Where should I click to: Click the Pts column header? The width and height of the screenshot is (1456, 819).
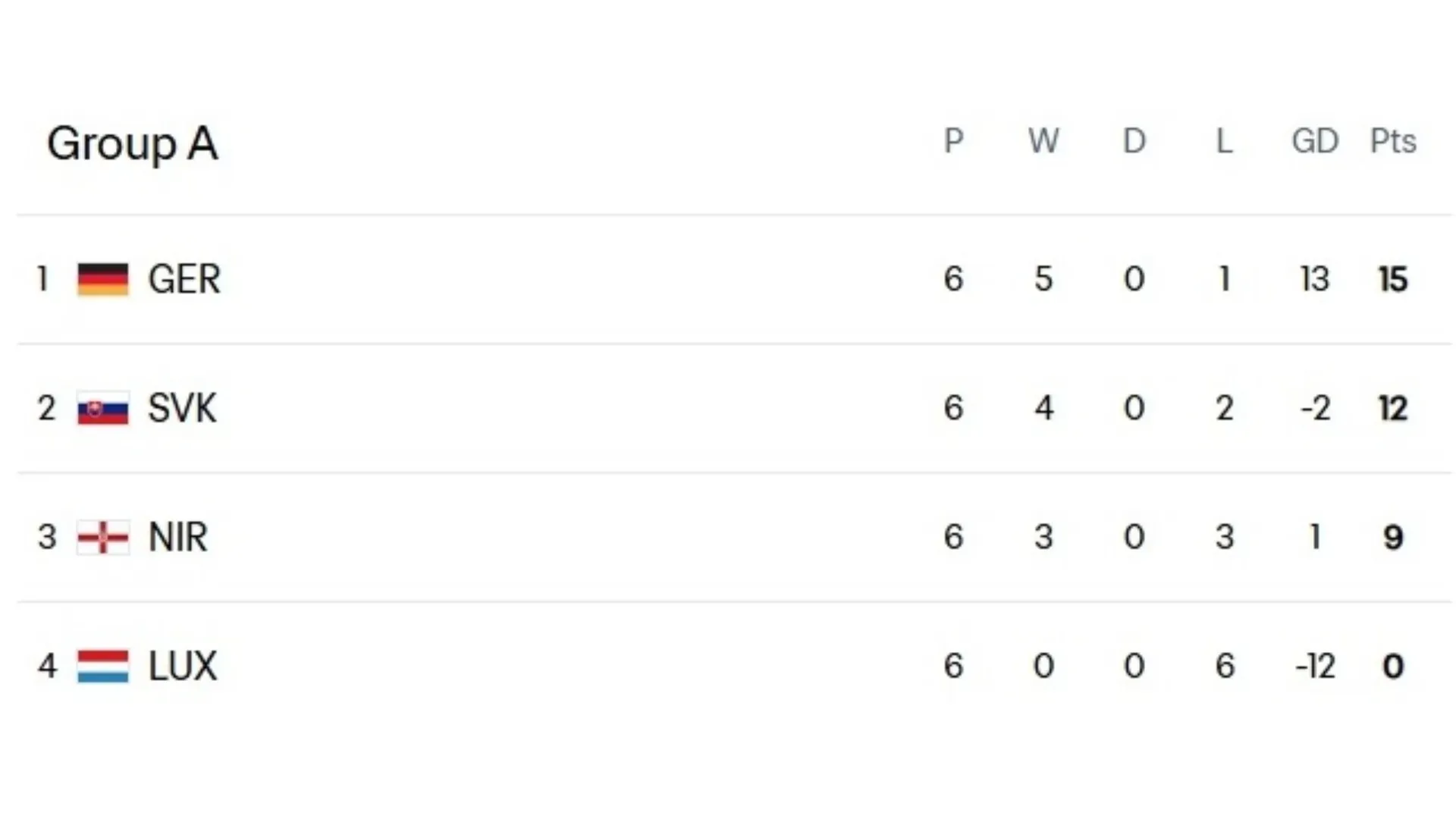point(1393,141)
